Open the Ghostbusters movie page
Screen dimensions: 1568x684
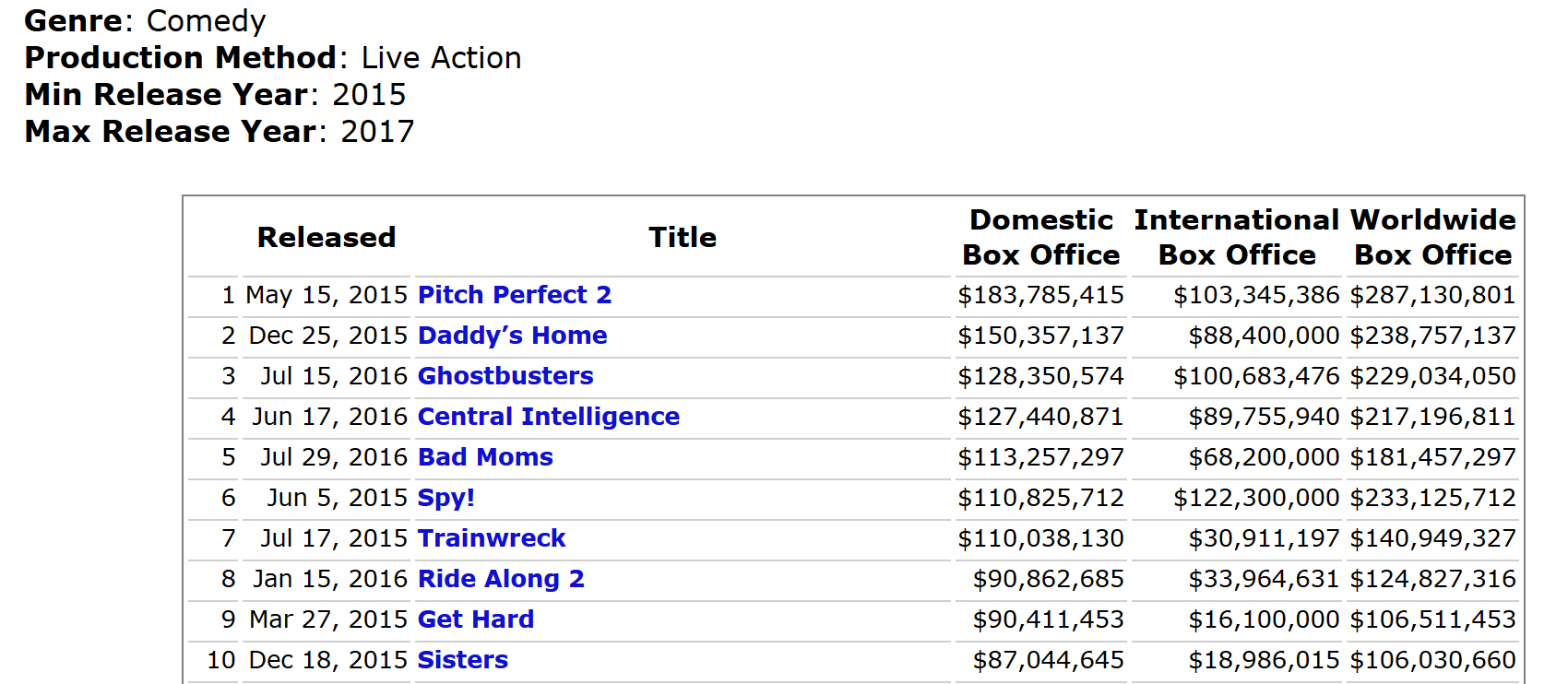point(505,376)
